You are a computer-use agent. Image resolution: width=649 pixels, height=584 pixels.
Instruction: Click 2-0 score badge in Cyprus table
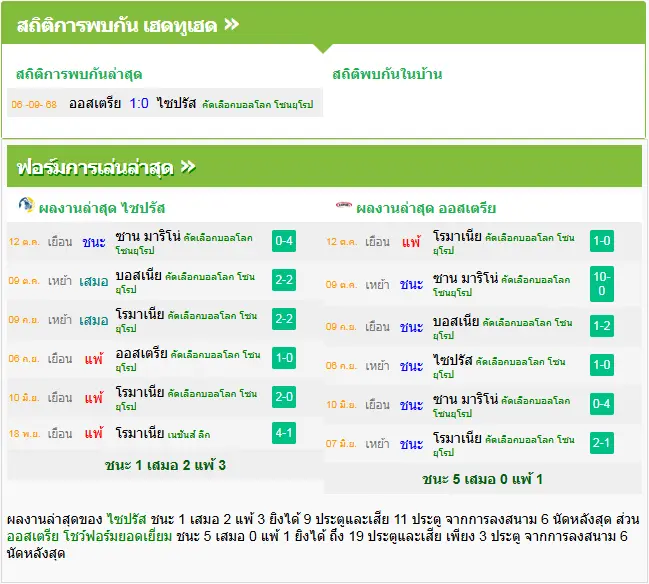click(284, 397)
